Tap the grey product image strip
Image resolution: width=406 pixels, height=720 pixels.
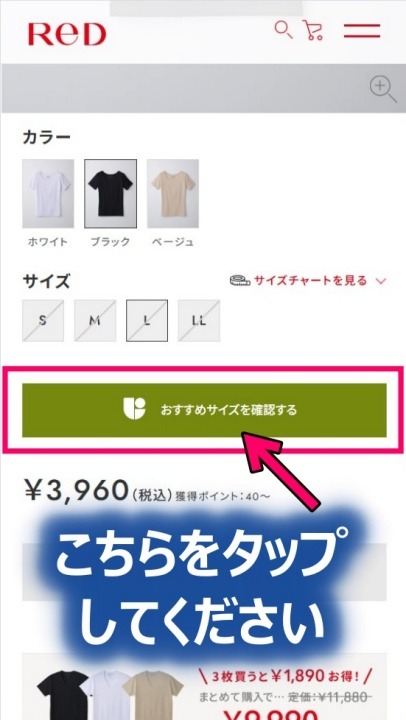(203, 88)
